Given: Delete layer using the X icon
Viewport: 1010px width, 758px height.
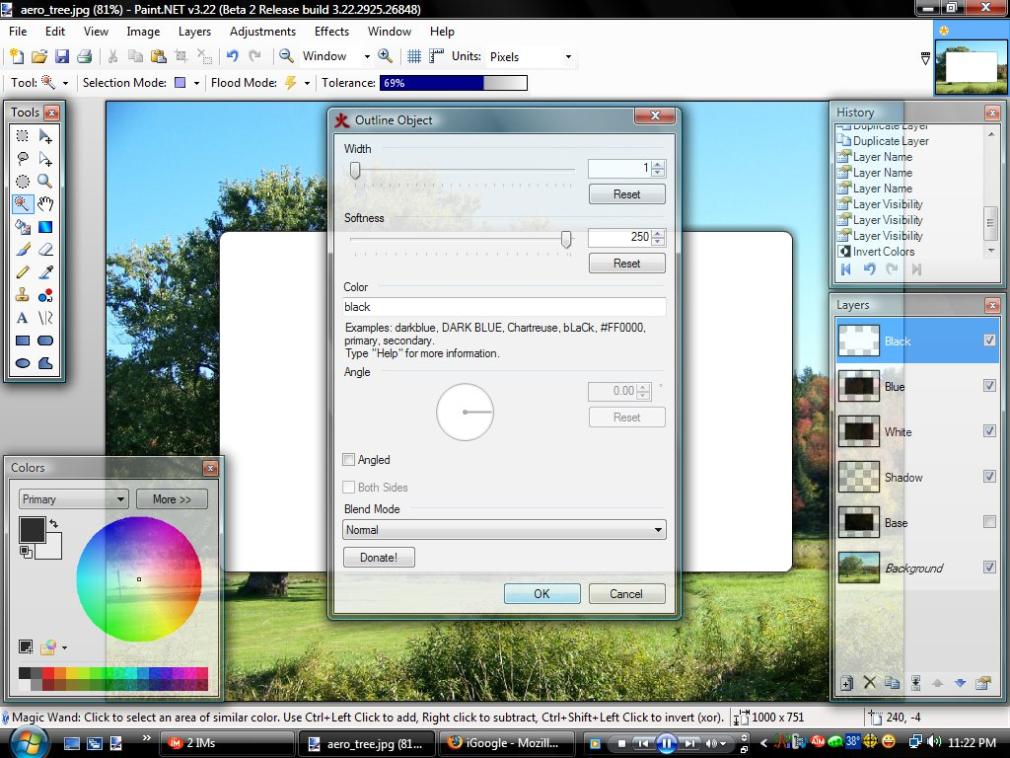Looking at the screenshot, I should 869,683.
